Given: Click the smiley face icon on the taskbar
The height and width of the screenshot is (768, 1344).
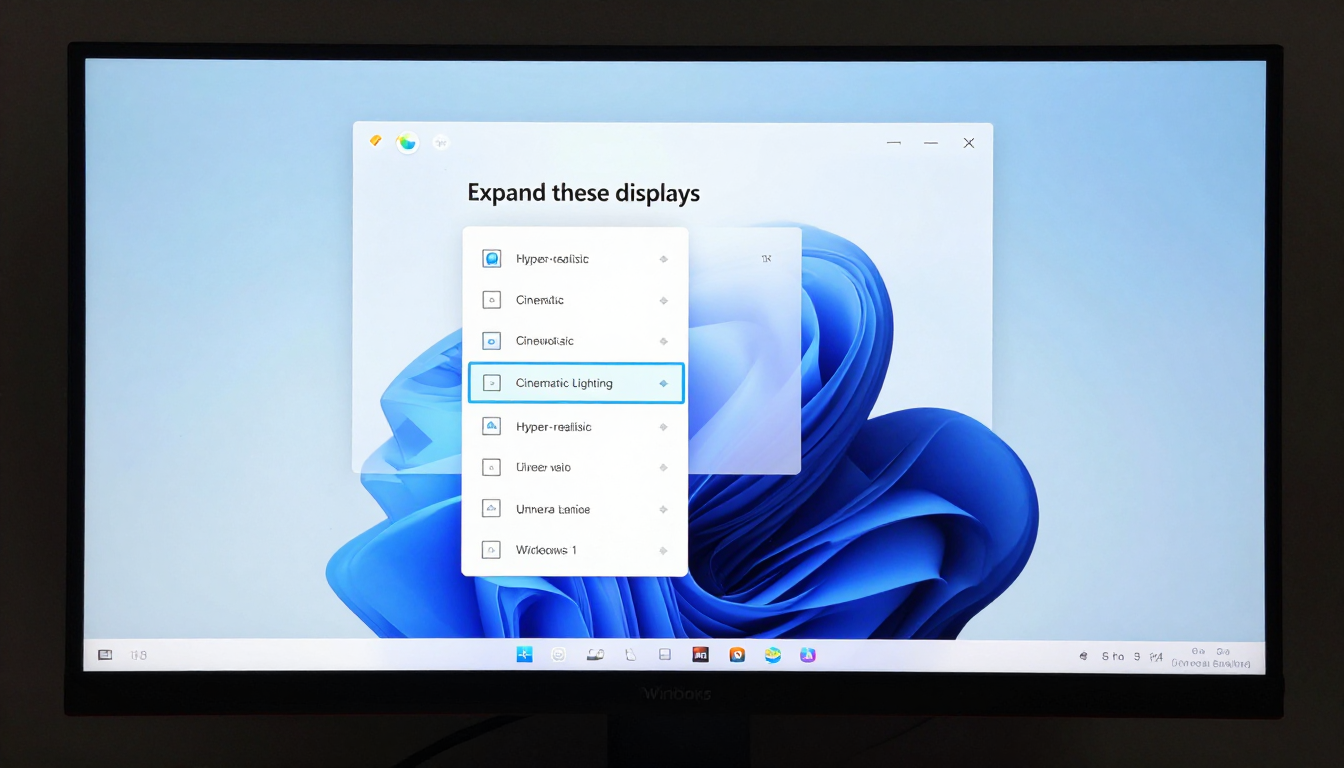Looking at the screenshot, I should coord(559,655).
